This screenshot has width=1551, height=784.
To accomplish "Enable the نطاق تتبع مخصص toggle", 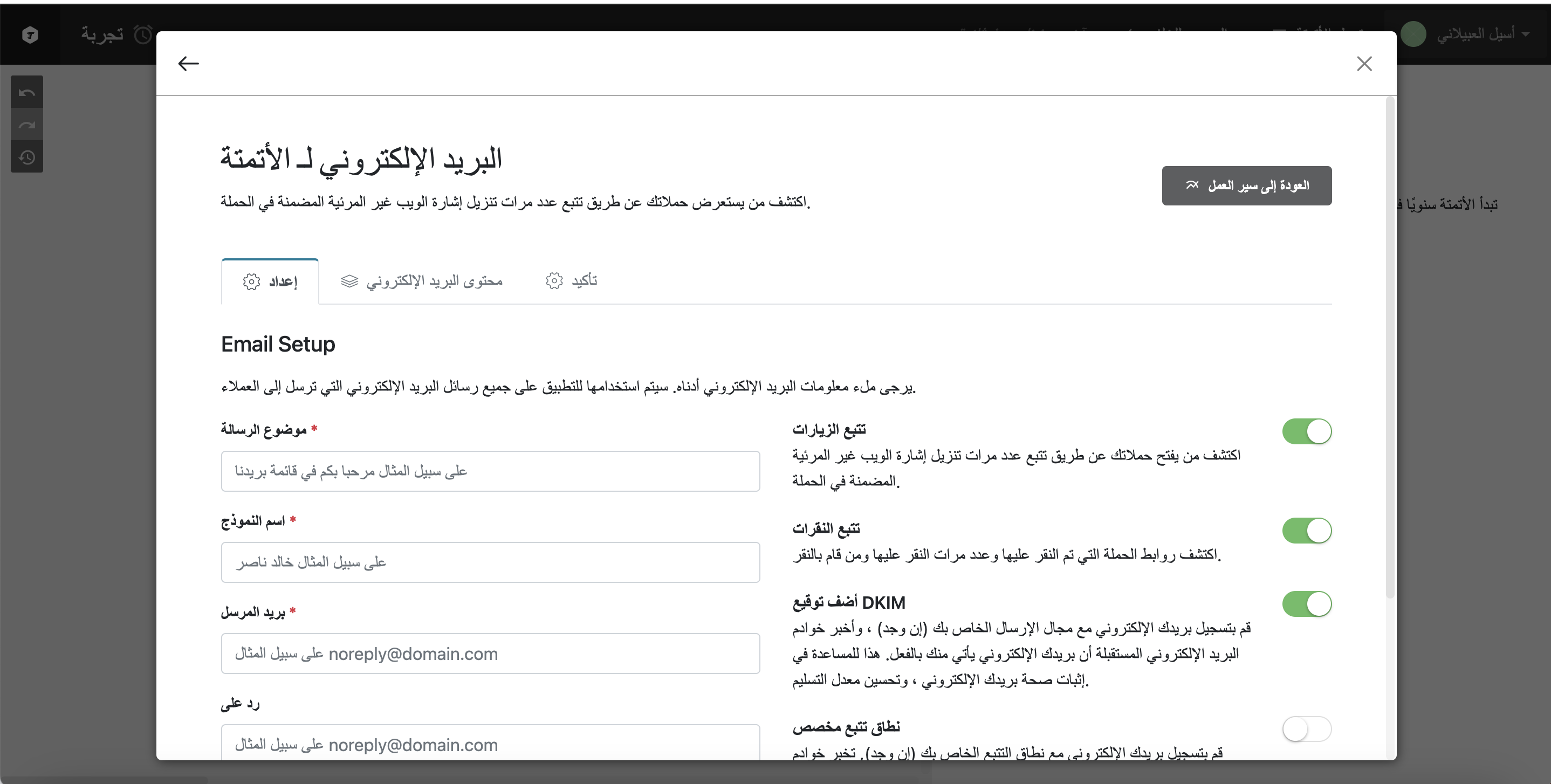I will (x=1306, y=729).
